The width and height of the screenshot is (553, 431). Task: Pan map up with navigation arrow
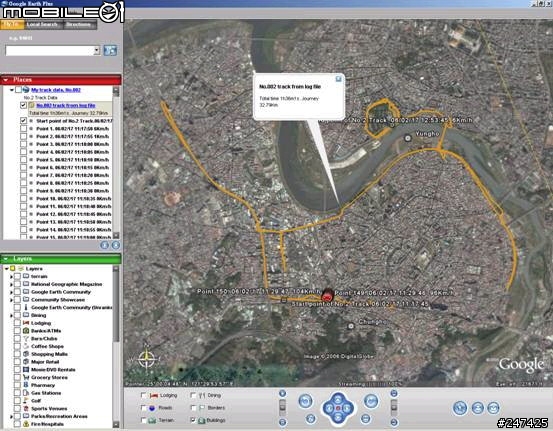pos(338,400)
